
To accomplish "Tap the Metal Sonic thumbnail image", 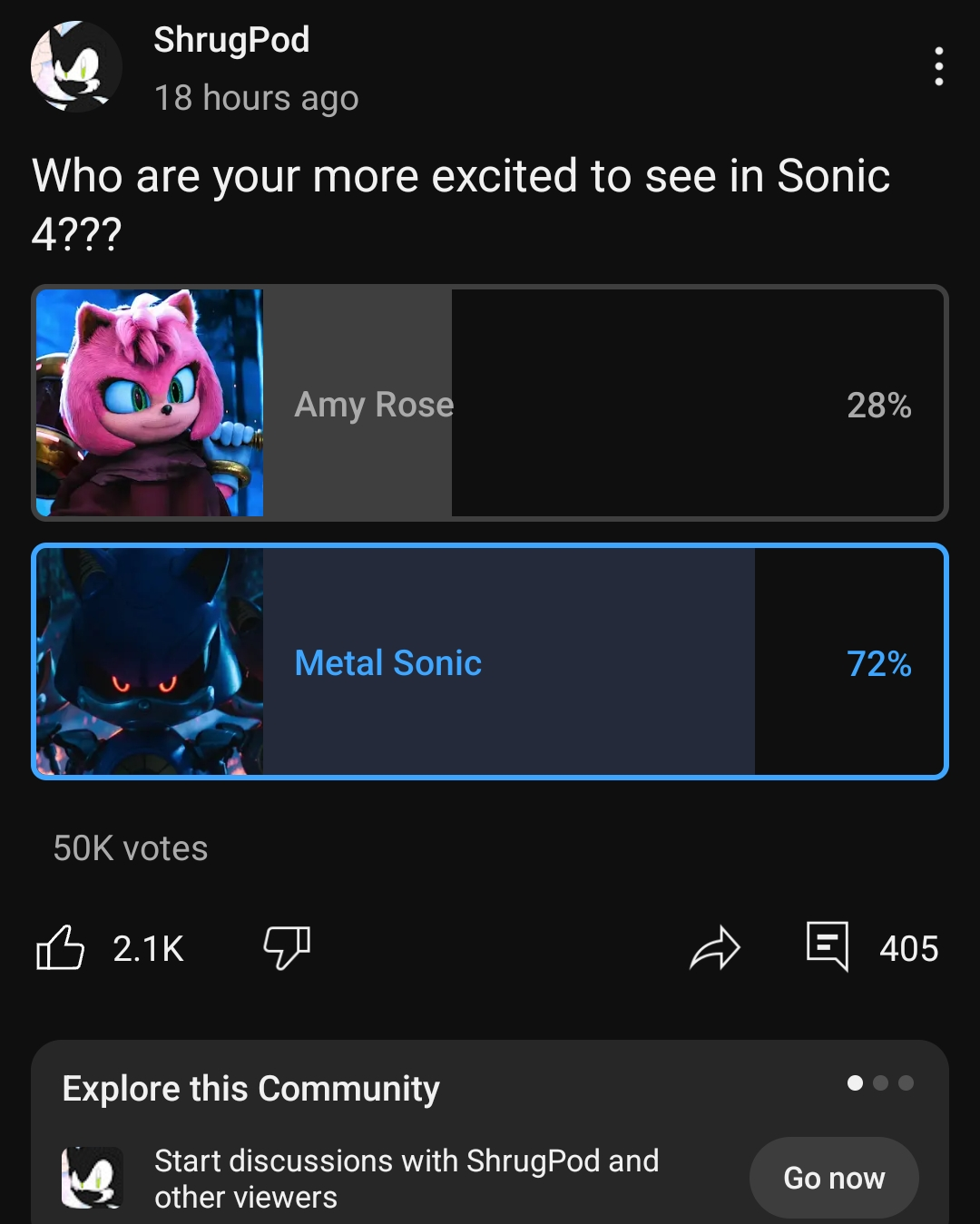I will [150, 661].
